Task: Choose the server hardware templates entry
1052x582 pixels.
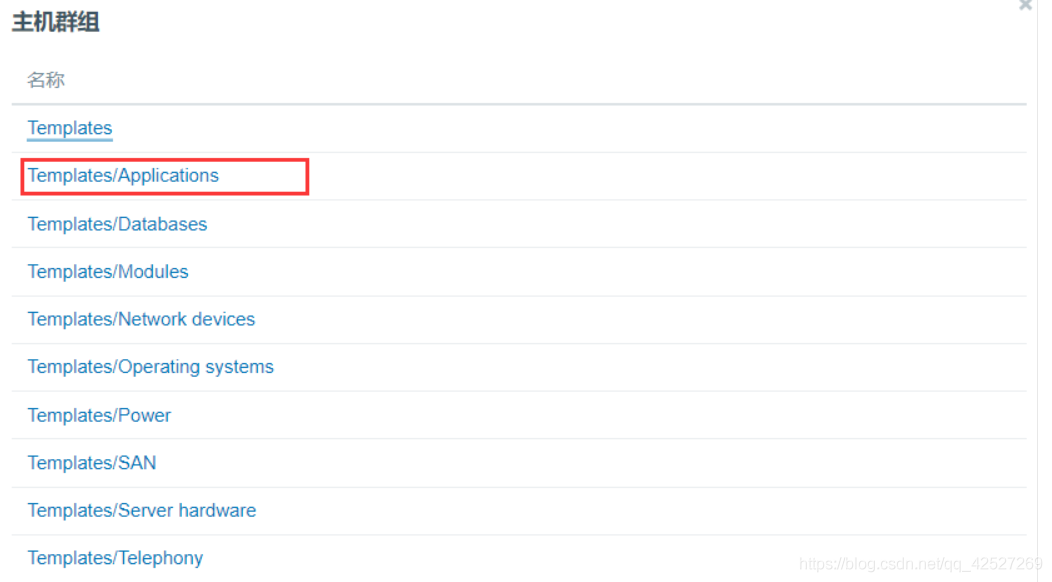Action: 141,510
